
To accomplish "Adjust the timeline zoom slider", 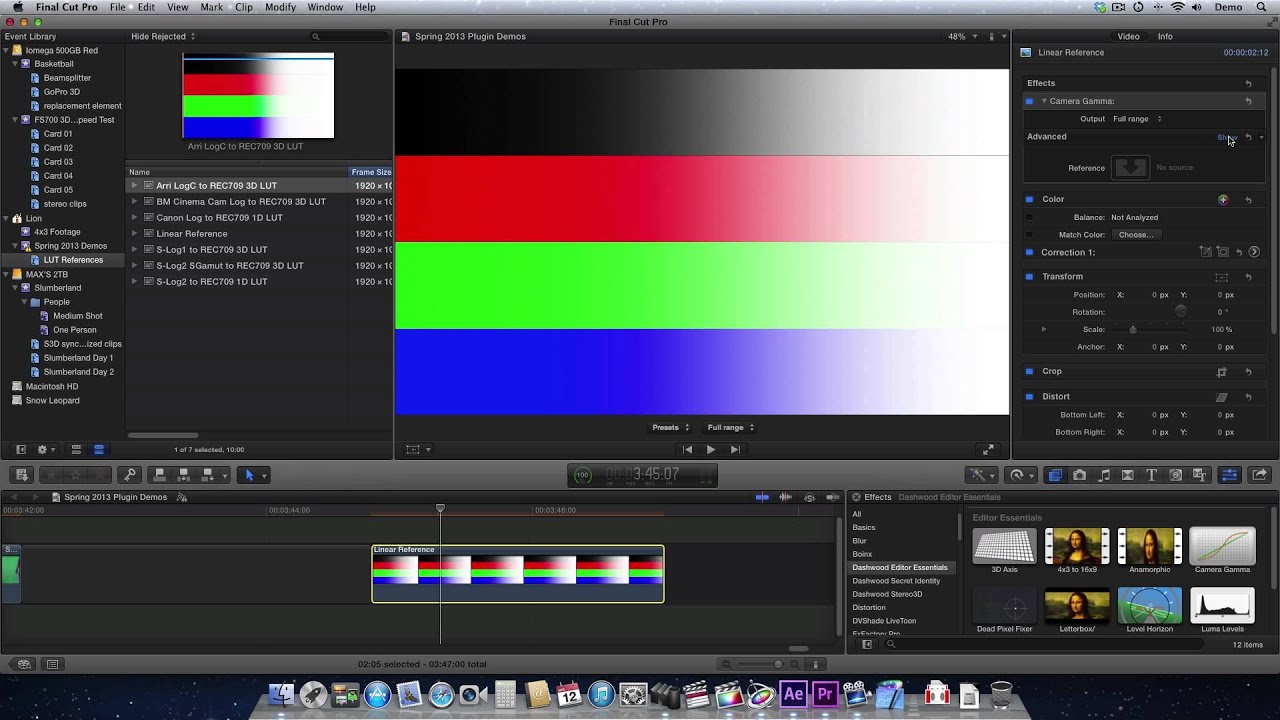I will (779, 664).
